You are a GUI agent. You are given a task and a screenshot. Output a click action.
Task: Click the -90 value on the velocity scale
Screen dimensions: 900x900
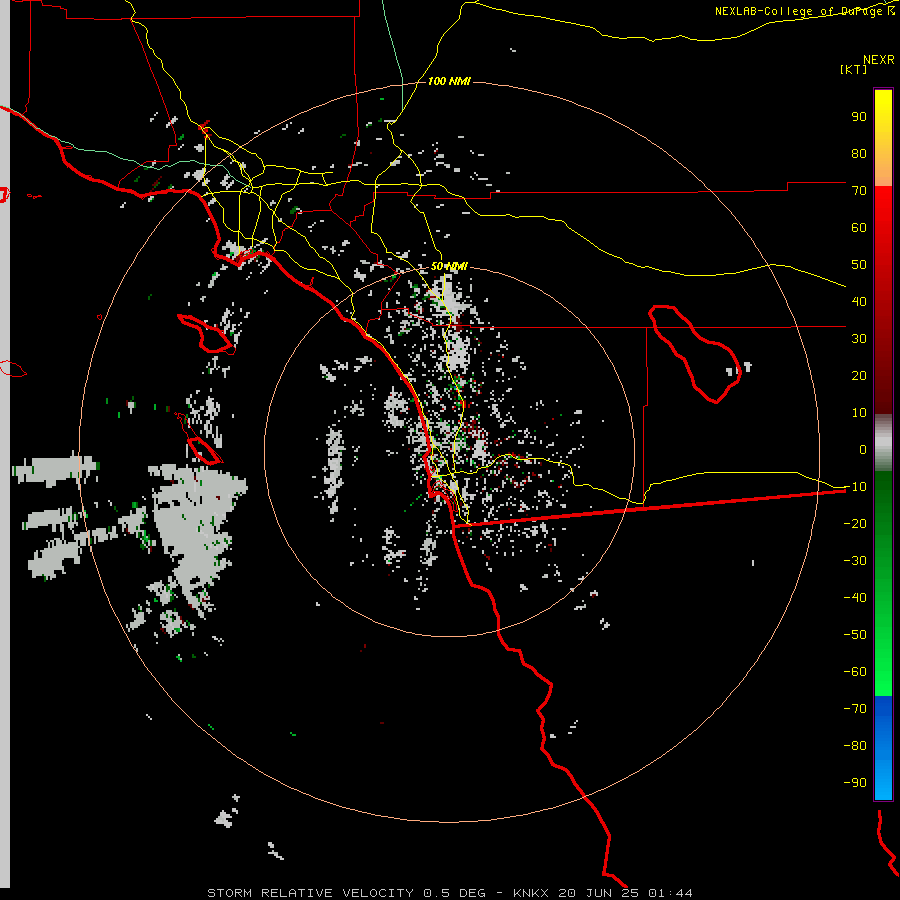tap(855, 783)
